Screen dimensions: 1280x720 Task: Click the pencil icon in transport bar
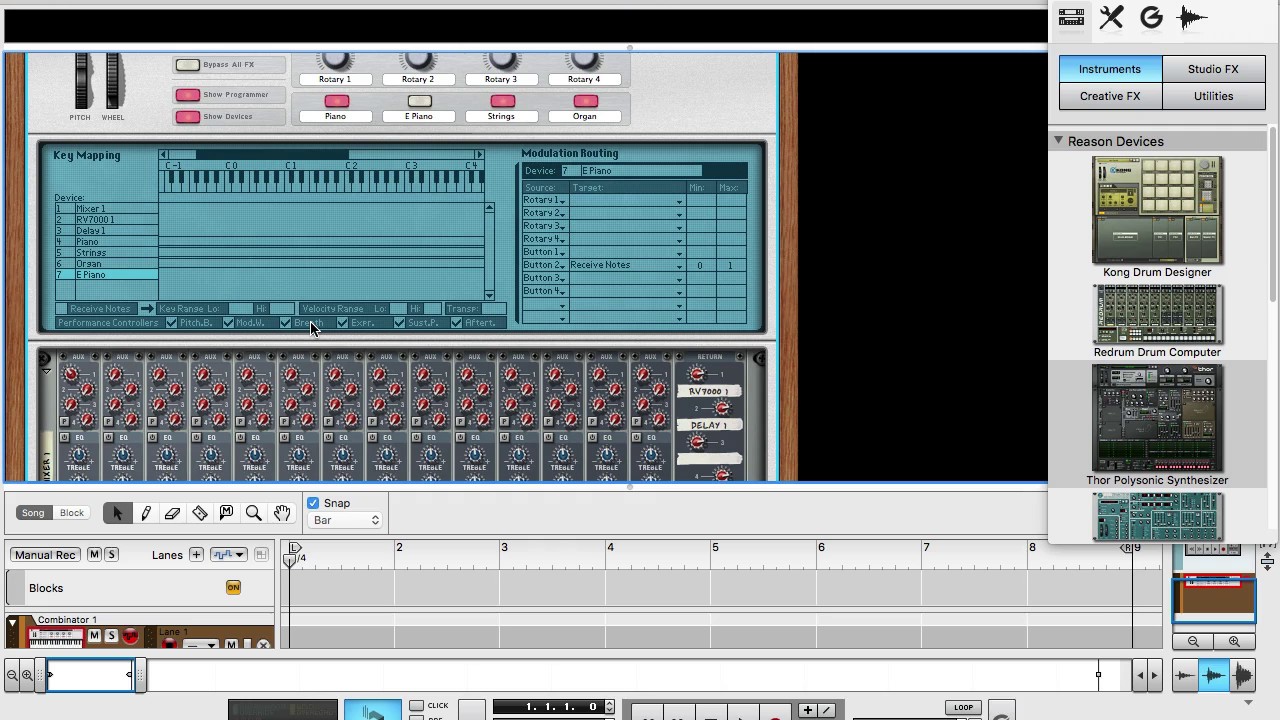click(x=827, y=710)
